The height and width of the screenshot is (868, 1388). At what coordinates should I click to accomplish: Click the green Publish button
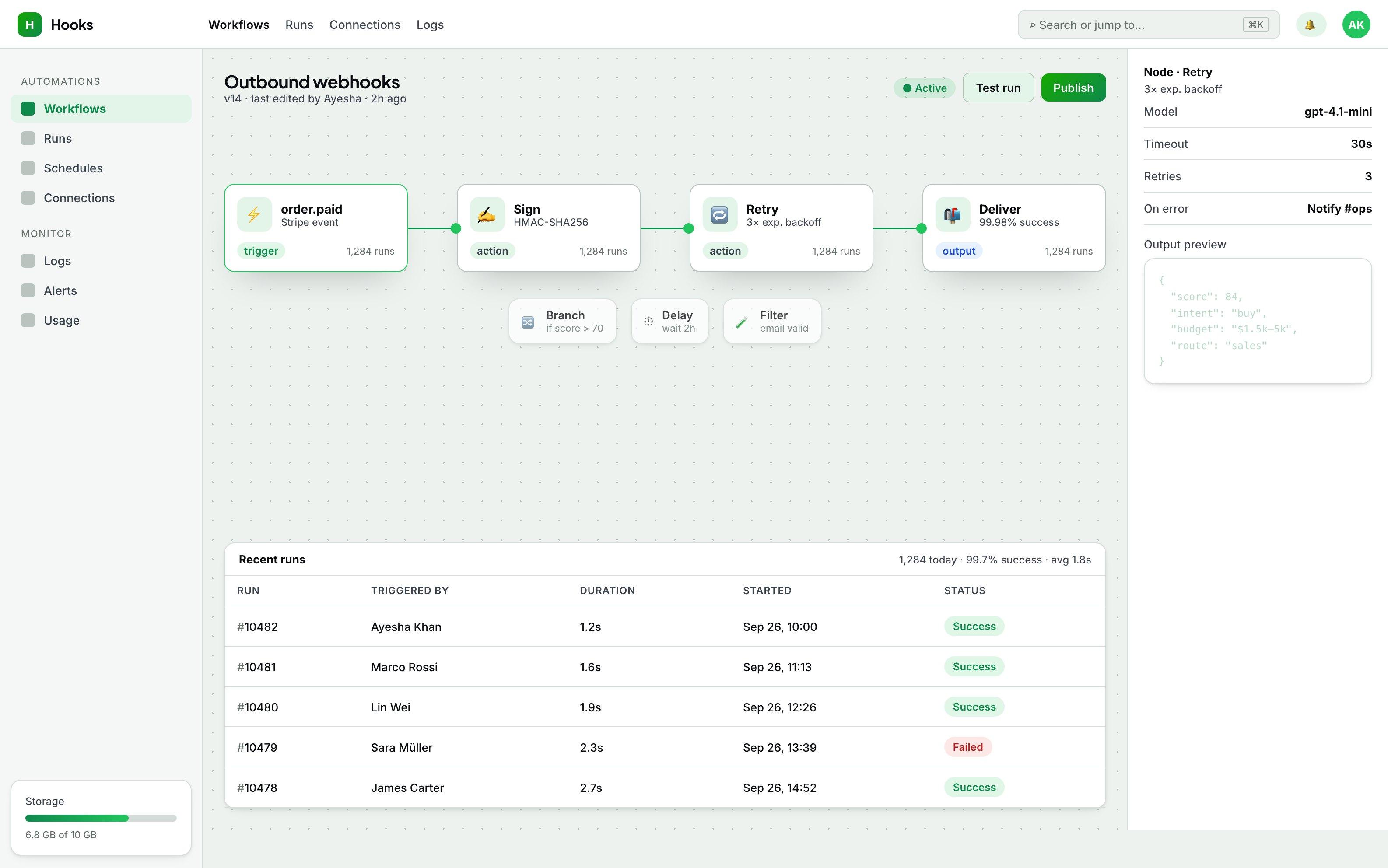pyautogui.click(x=1073, y=88)
